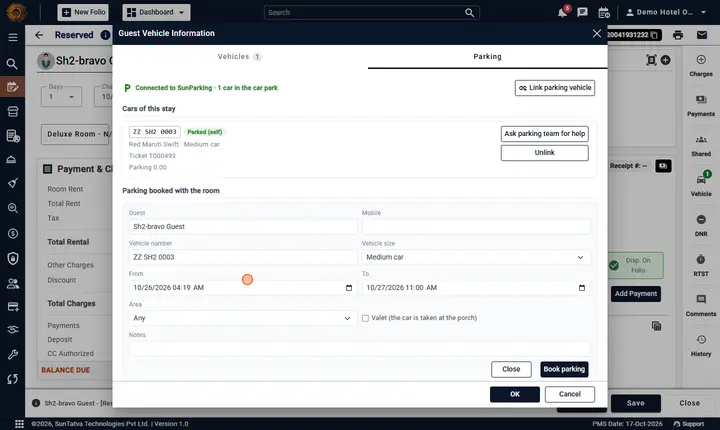The width and height of the screenshot is (720, 430).
Task: Click the Guest name input field
Action: [x=243, y=226]
